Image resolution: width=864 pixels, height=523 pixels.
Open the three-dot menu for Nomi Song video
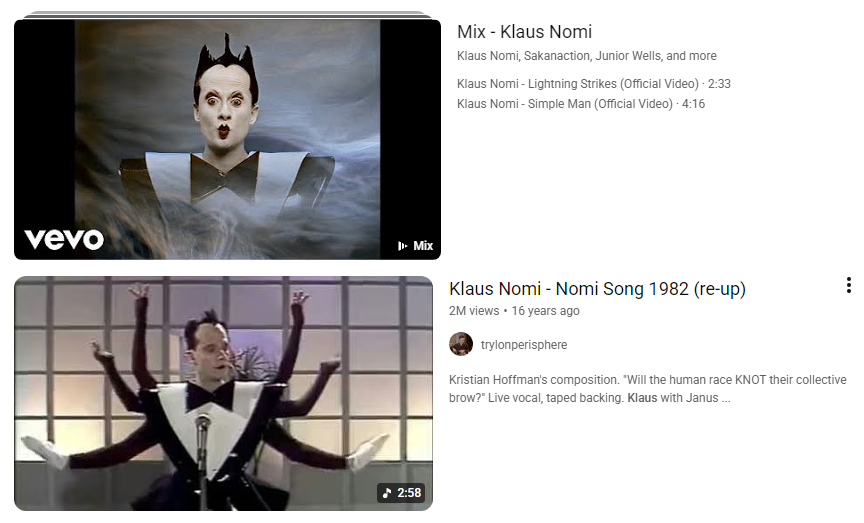pos(849,285)
